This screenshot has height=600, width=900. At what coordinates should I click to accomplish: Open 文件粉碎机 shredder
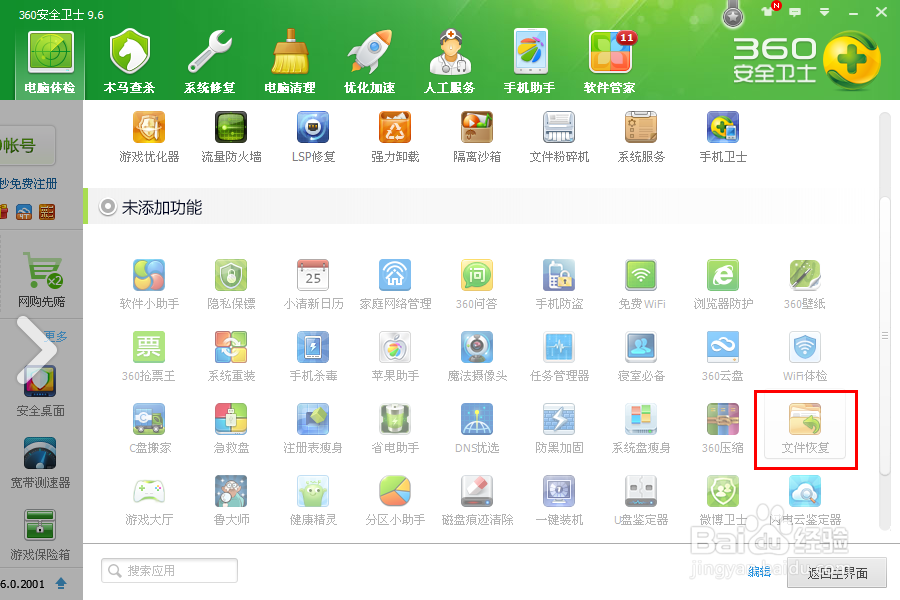point(559,137)
